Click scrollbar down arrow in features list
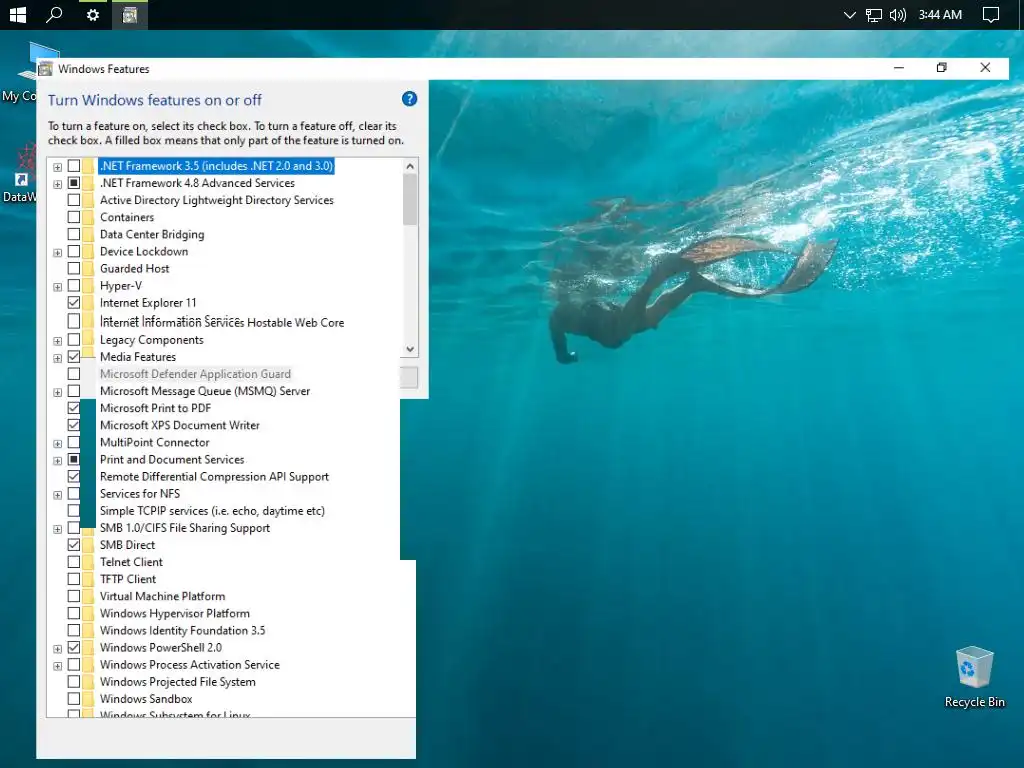This screenshot has width=1024, height=768. 410,349
